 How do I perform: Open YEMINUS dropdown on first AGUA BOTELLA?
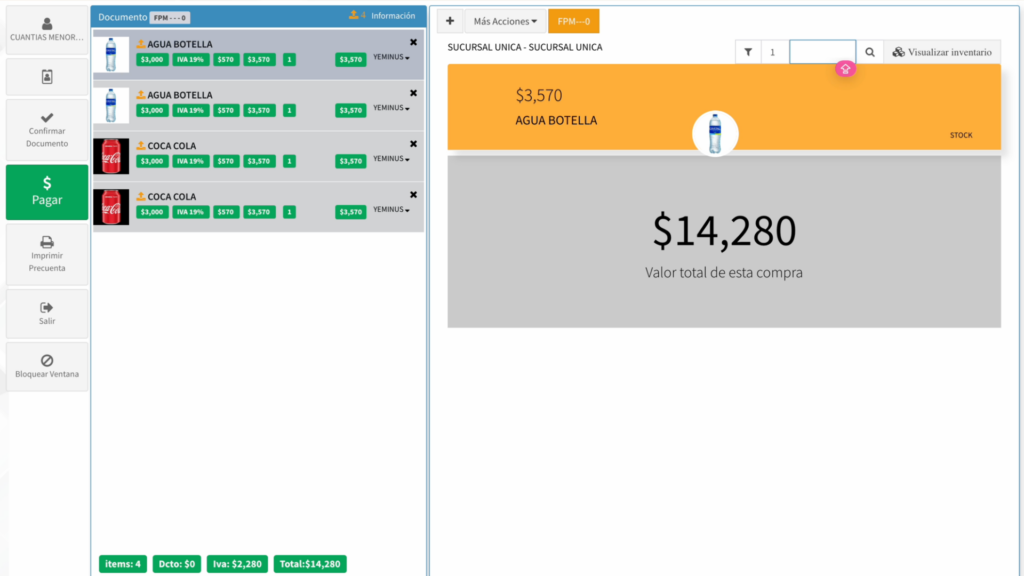(391, 58)
